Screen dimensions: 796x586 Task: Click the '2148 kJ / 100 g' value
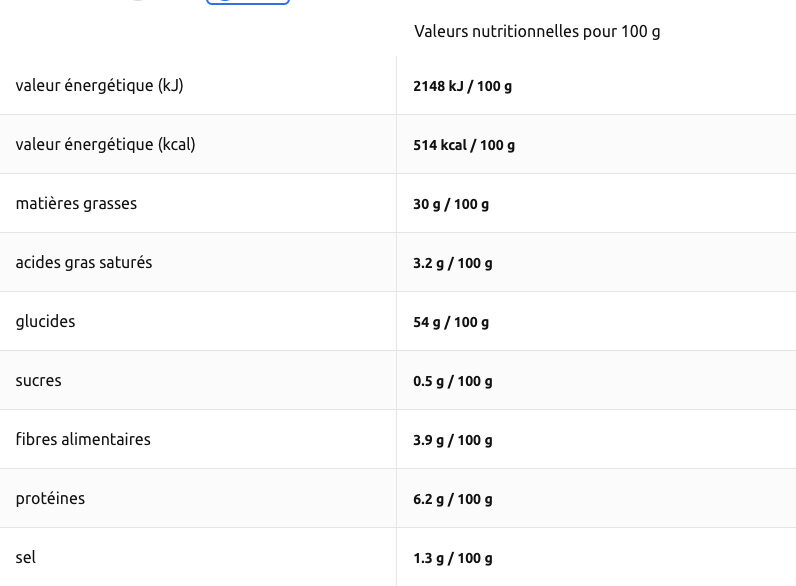[462, 87]
